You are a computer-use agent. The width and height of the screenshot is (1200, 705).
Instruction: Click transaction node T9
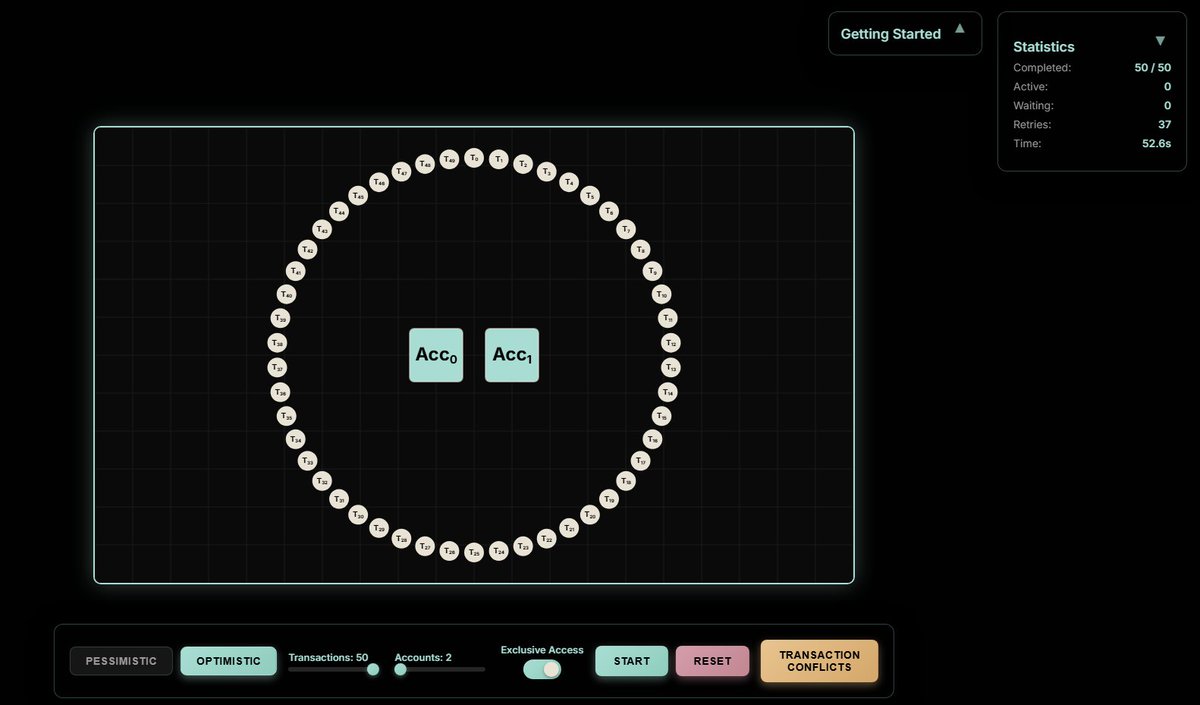point(653,271)
